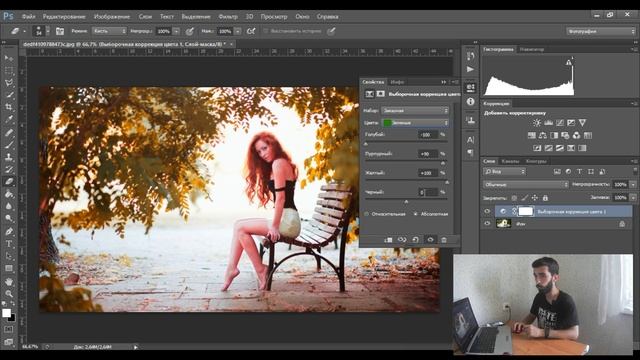Image resolution: width=640 pixels, height=360 pixels.
Task: Click the histogram cache warning icon
Action: coord(569,62)
